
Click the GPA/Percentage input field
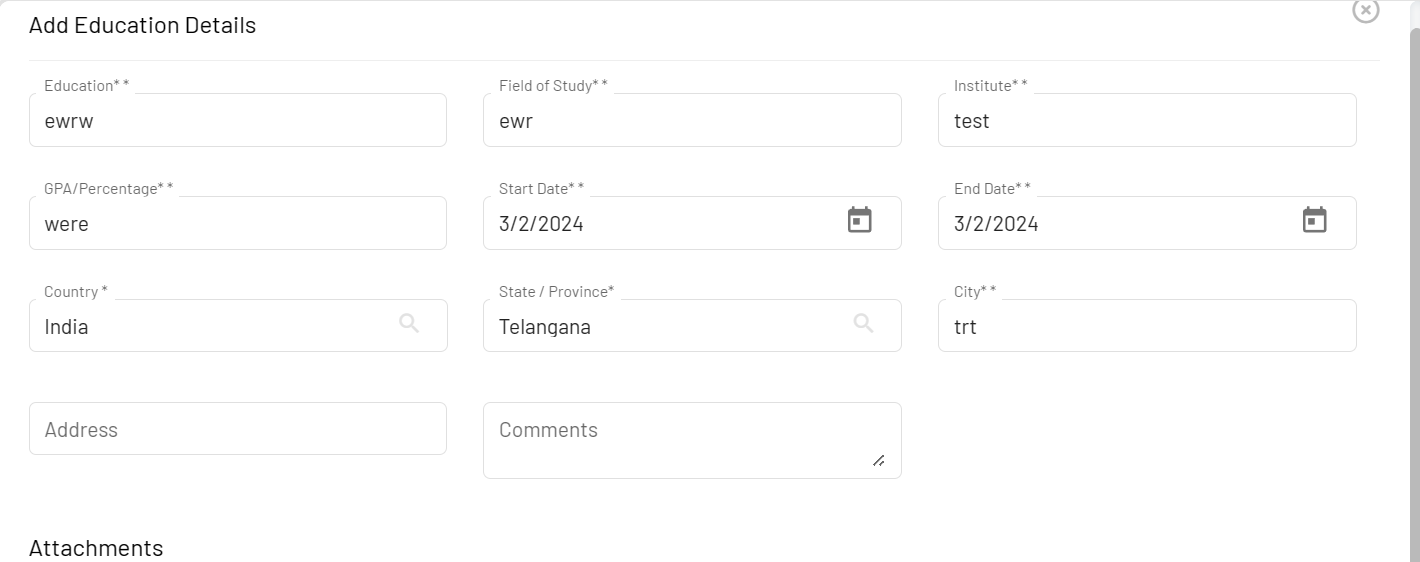point(237,224)
